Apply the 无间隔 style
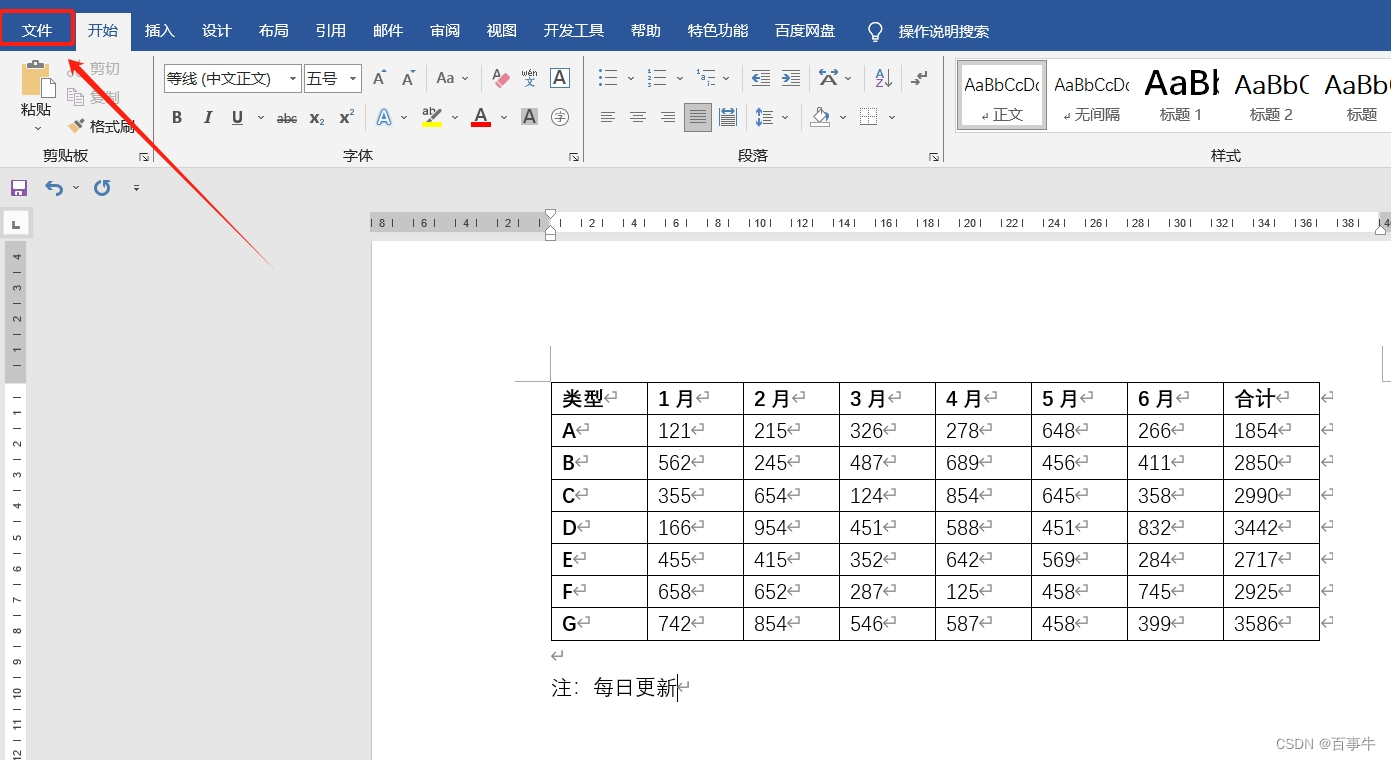Screen dimensions: 1391x760 click(x=1092, y=95)
